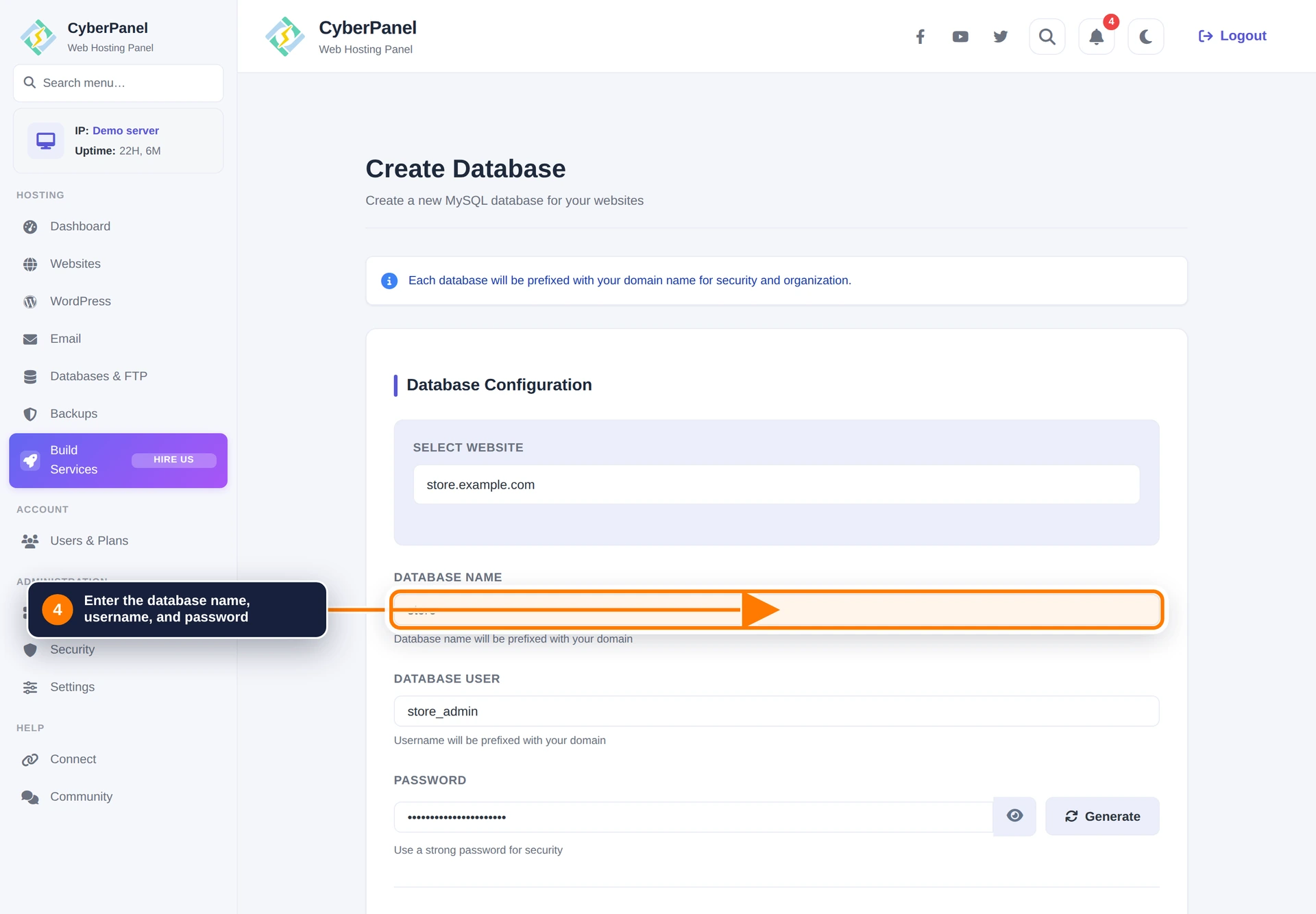This screenshot has height=914, width=1316.
Task: Open the Settings menu item
Action: point(118,687)
